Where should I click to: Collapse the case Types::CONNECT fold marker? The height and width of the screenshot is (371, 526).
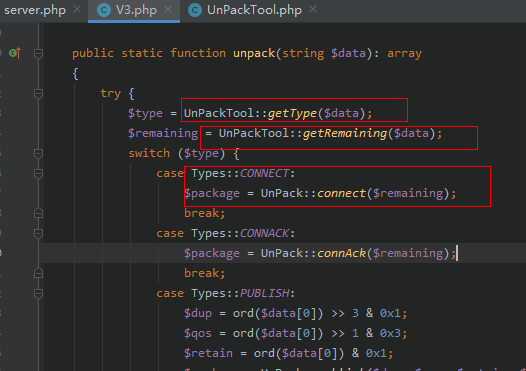point(38,173)
